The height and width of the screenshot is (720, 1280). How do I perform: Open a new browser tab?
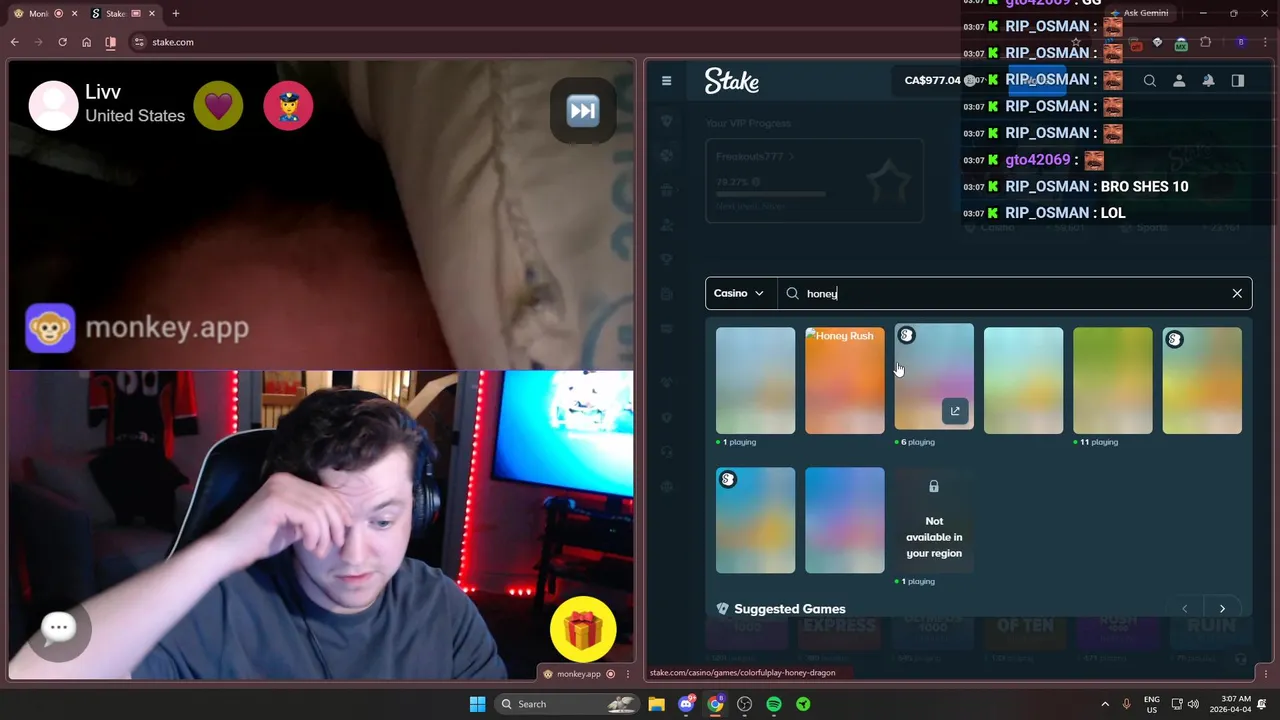click(x=176, y=14)
